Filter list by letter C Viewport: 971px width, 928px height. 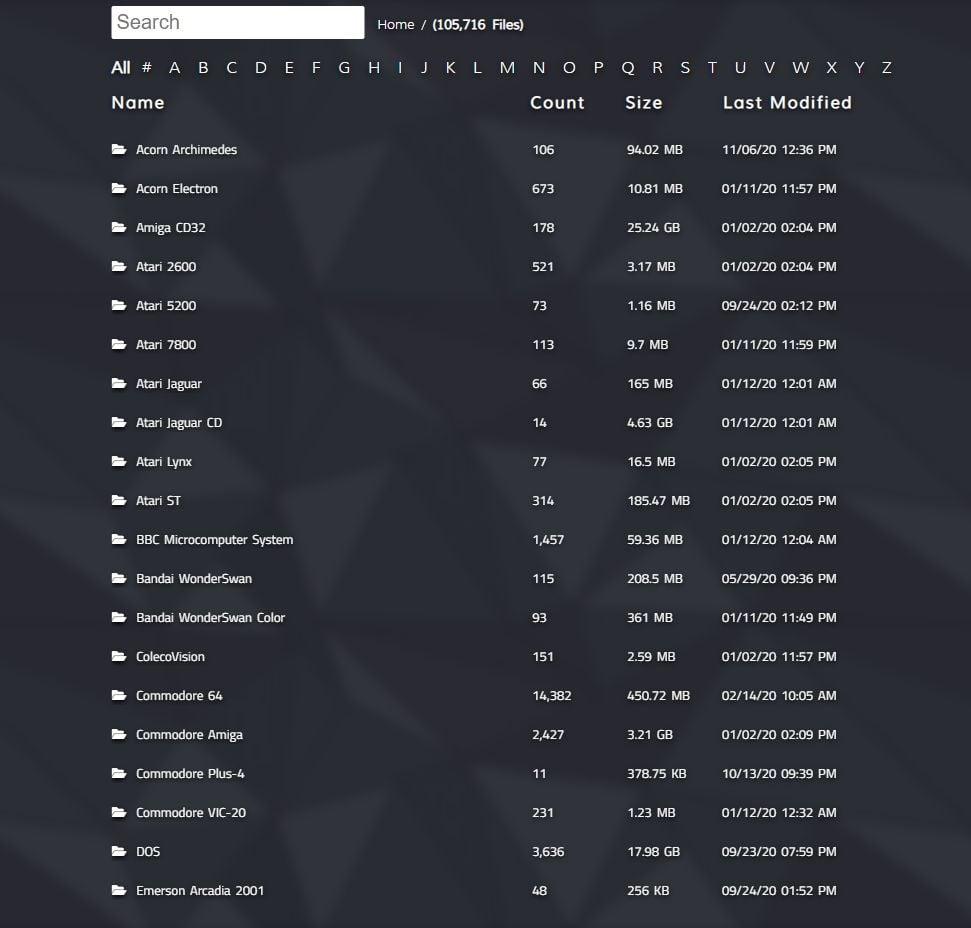click(232, 67)
